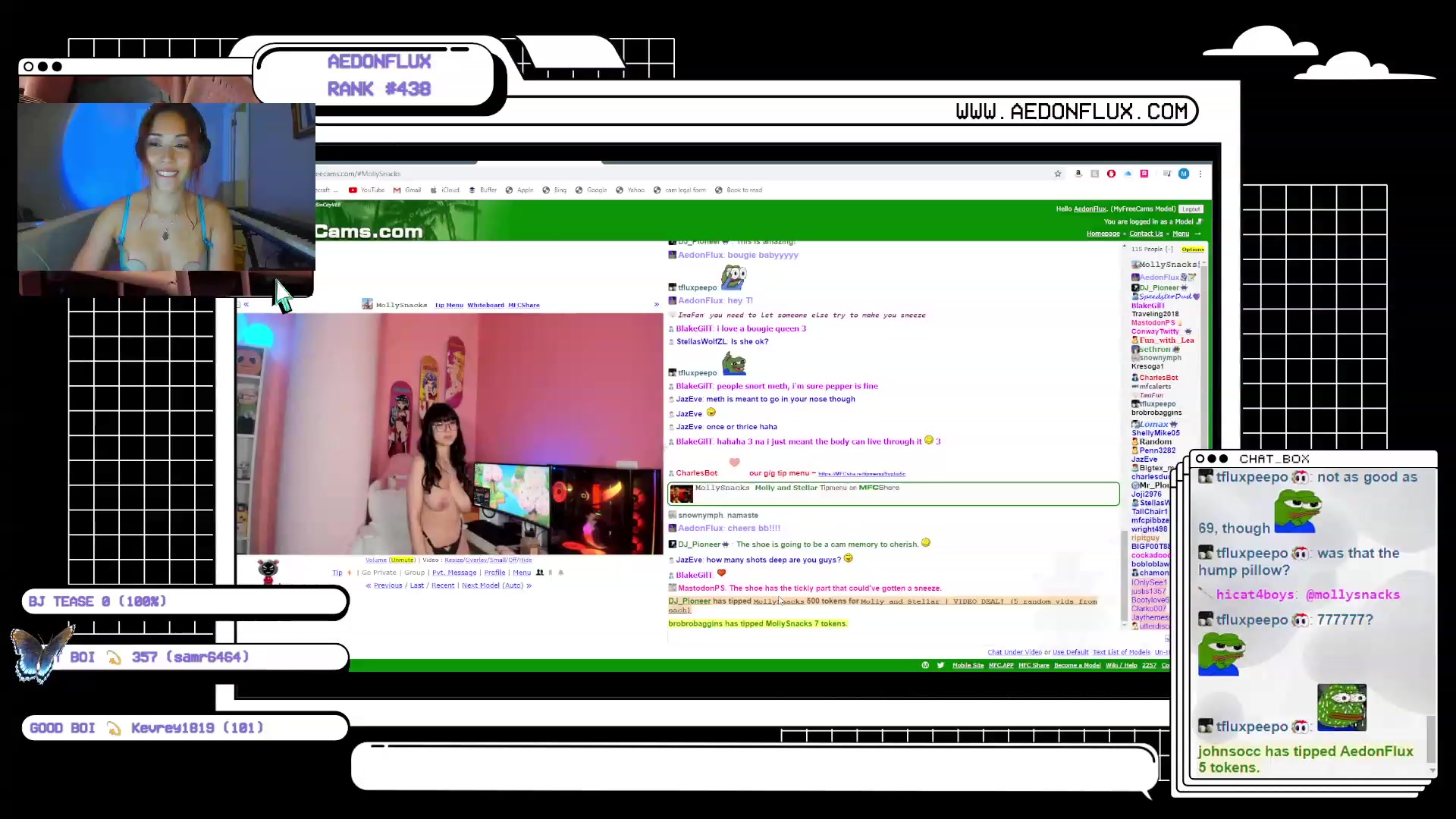The image size is (1456, 819).
Task: Open the Homepage link
Action: [x=1103, y=234]
